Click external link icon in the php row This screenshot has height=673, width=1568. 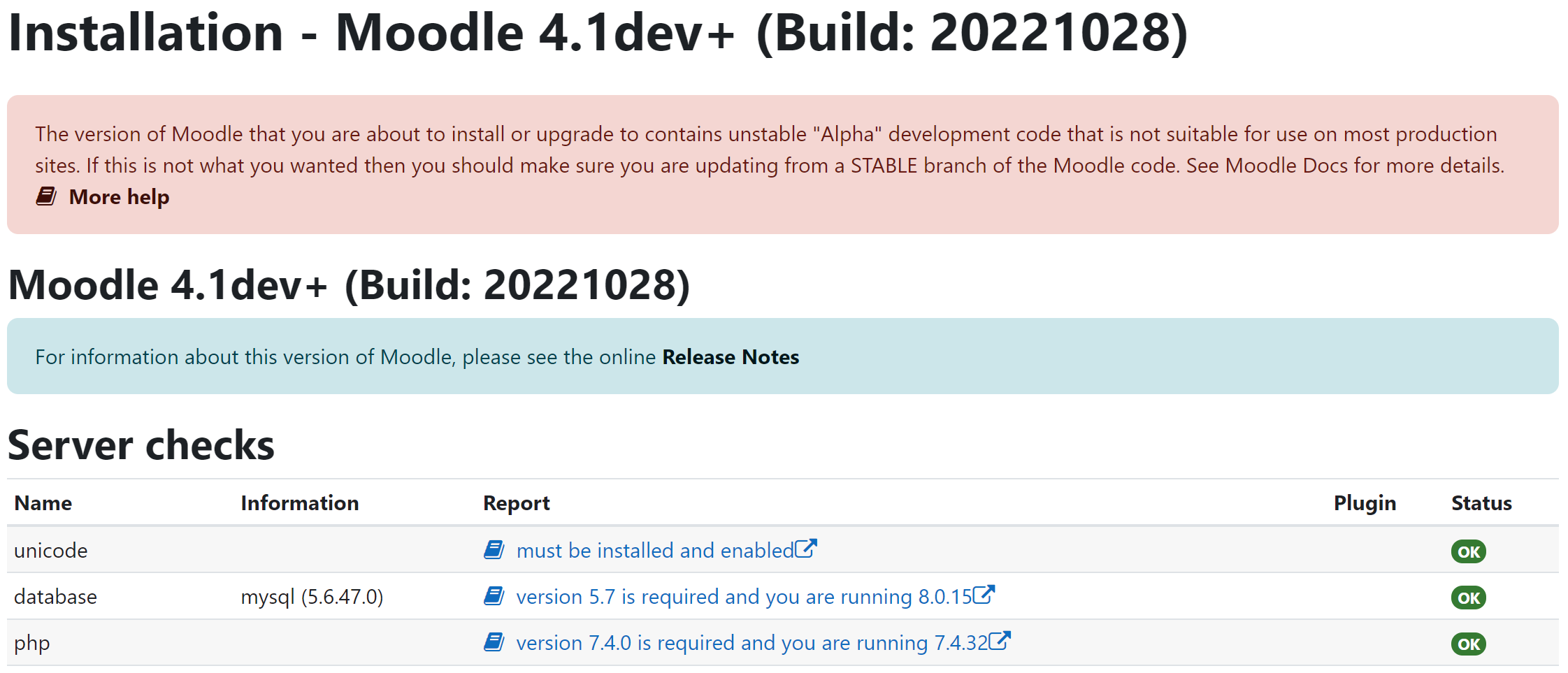point(1000,641)
